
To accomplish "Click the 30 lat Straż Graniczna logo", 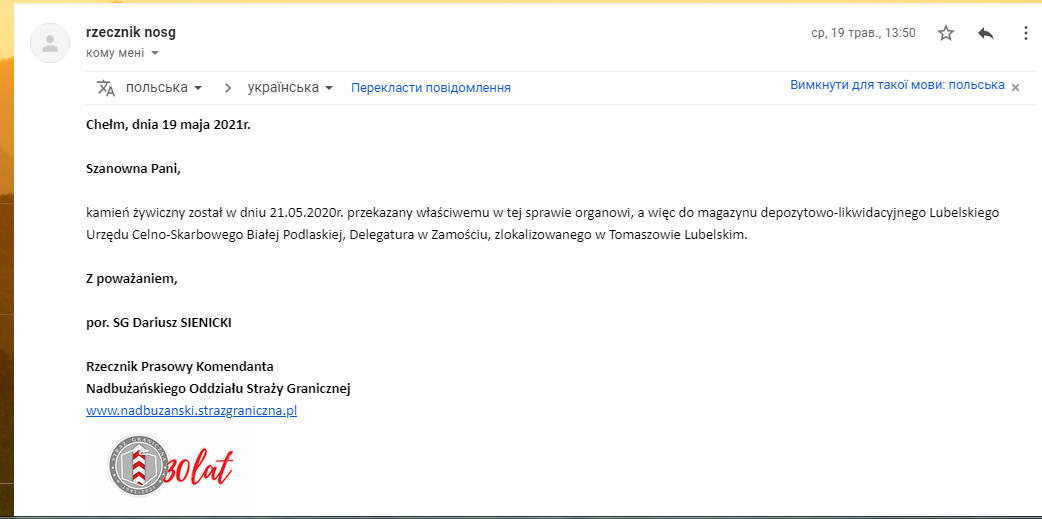I will 170,467.
